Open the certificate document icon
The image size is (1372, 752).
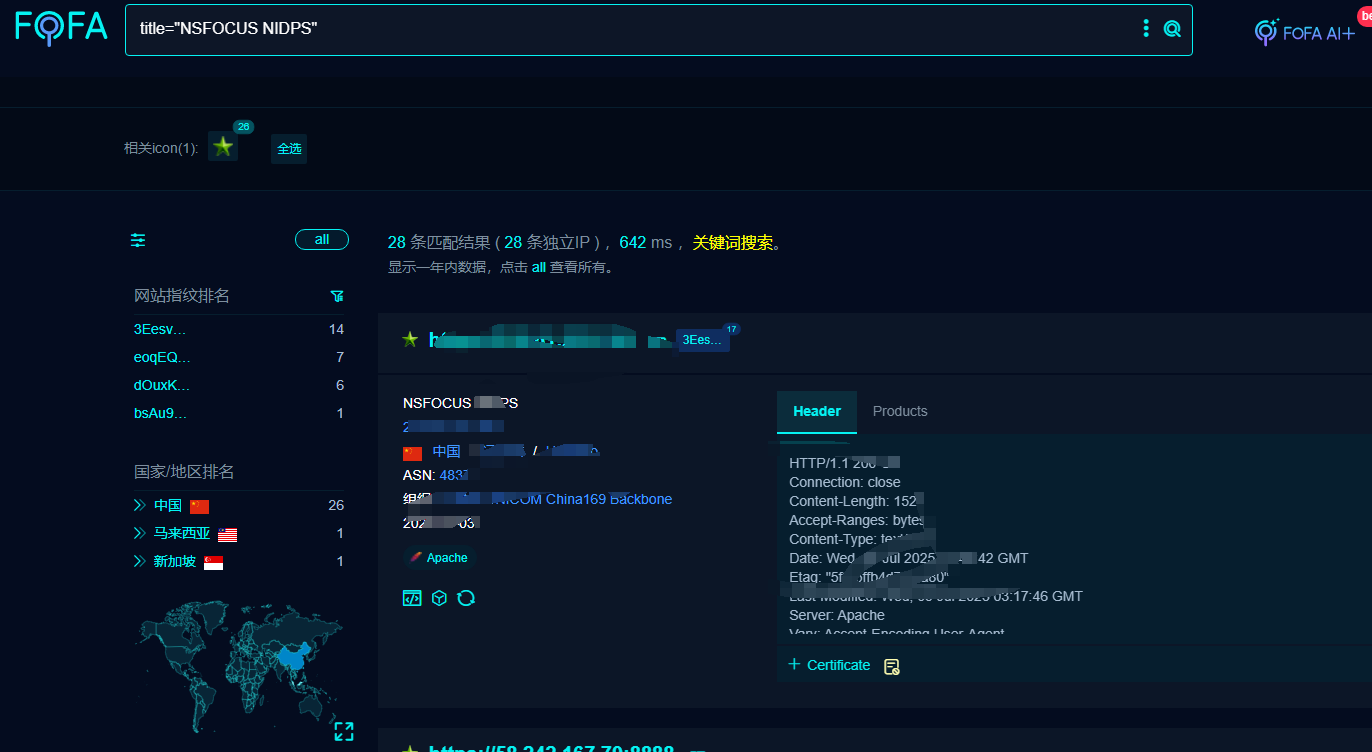pyautogui.click(x=892, y=666)
